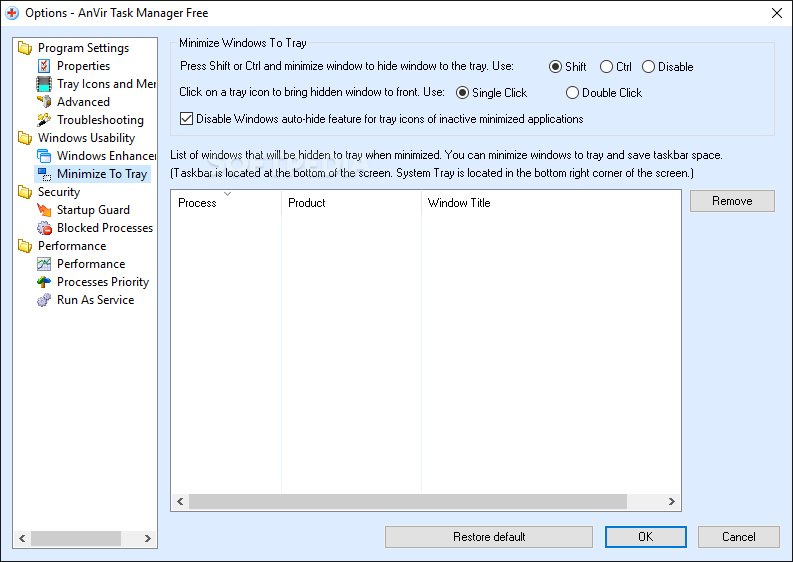Click Restore default button
The image size is (793, 562).
click(x=489, y=537)
